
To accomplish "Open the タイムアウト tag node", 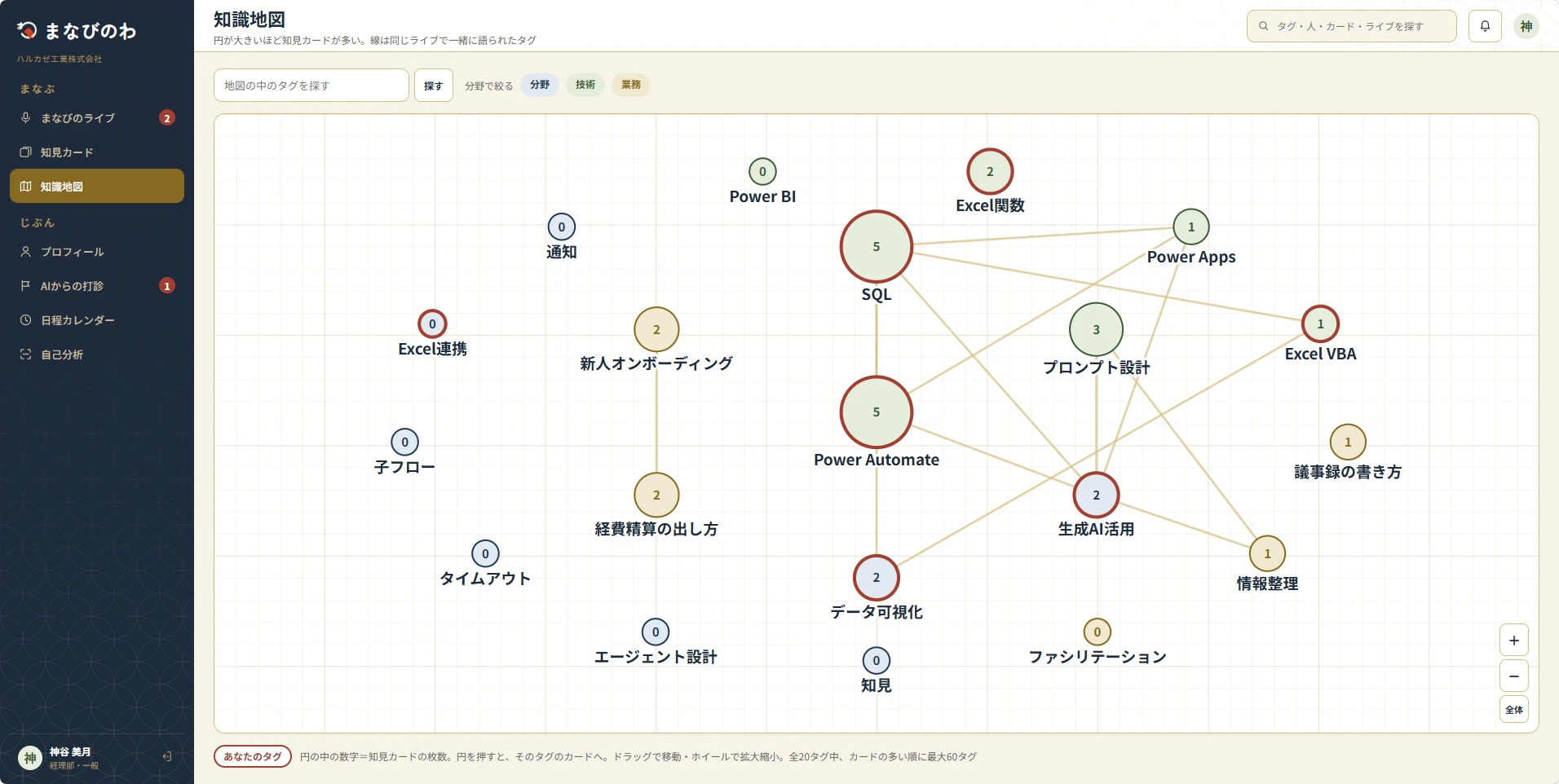I will tap(485, 554).
